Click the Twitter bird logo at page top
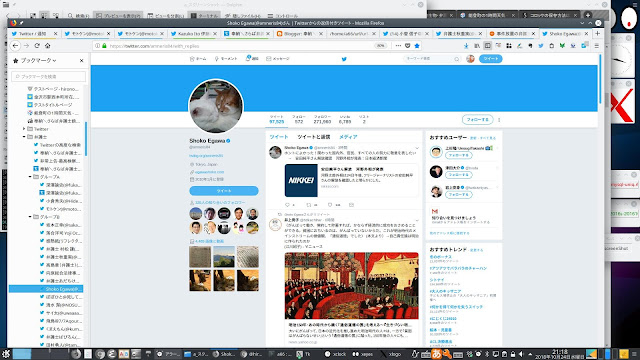Image resolution: width=640 pixels, height=360 pixels. (x=344, y=59)
